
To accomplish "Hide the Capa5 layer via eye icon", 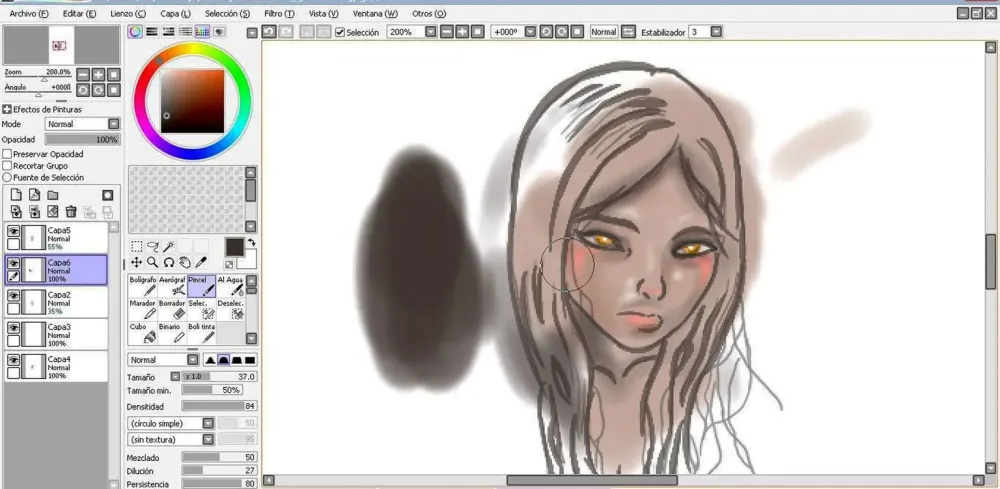I will click(x=13, y=231).
